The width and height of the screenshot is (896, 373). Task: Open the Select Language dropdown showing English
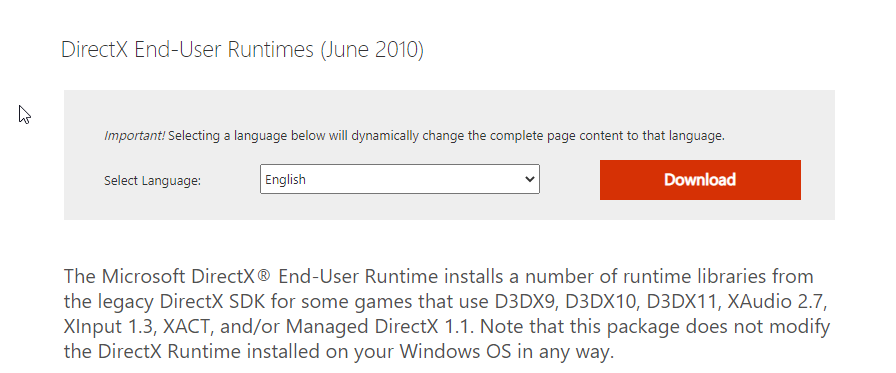click(399, 179)
